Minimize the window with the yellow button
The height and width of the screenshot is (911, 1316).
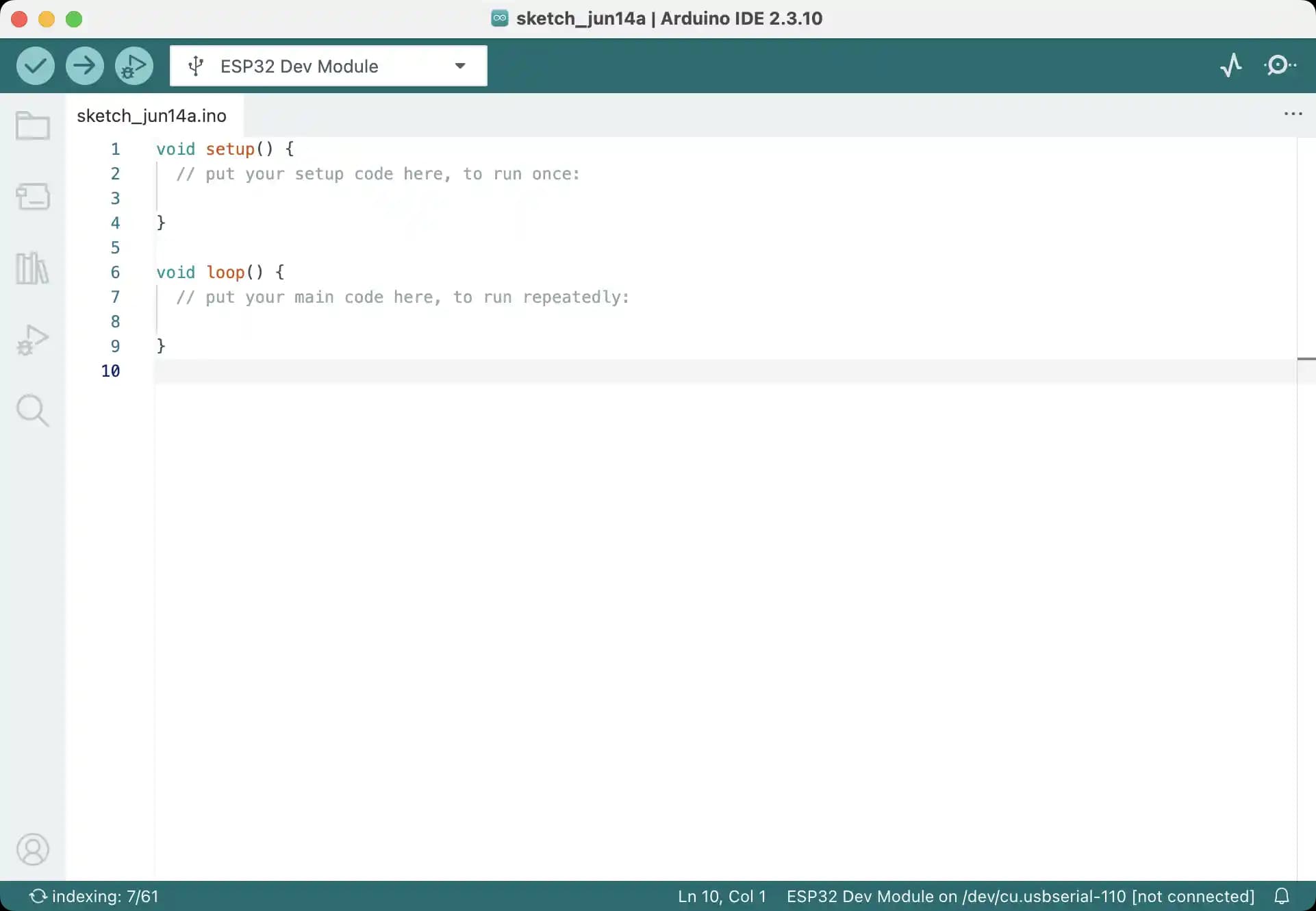tap(47, 19)
